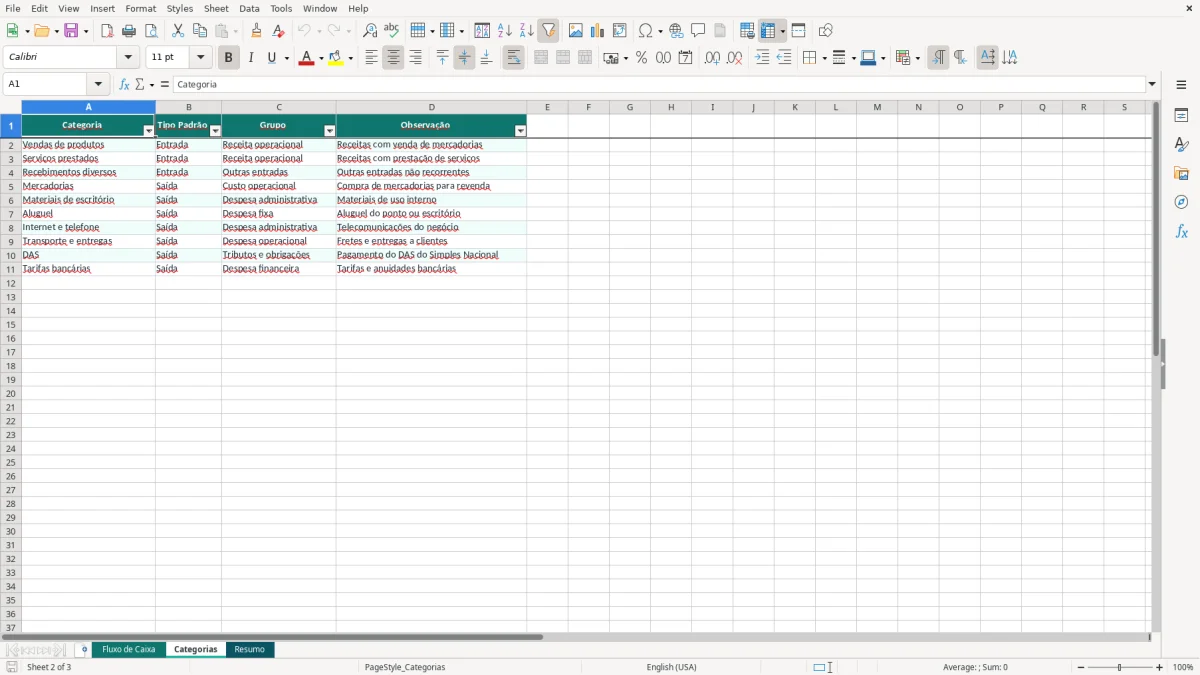Click the Split Window icon

pyautogui.click(x=798, y=31)
